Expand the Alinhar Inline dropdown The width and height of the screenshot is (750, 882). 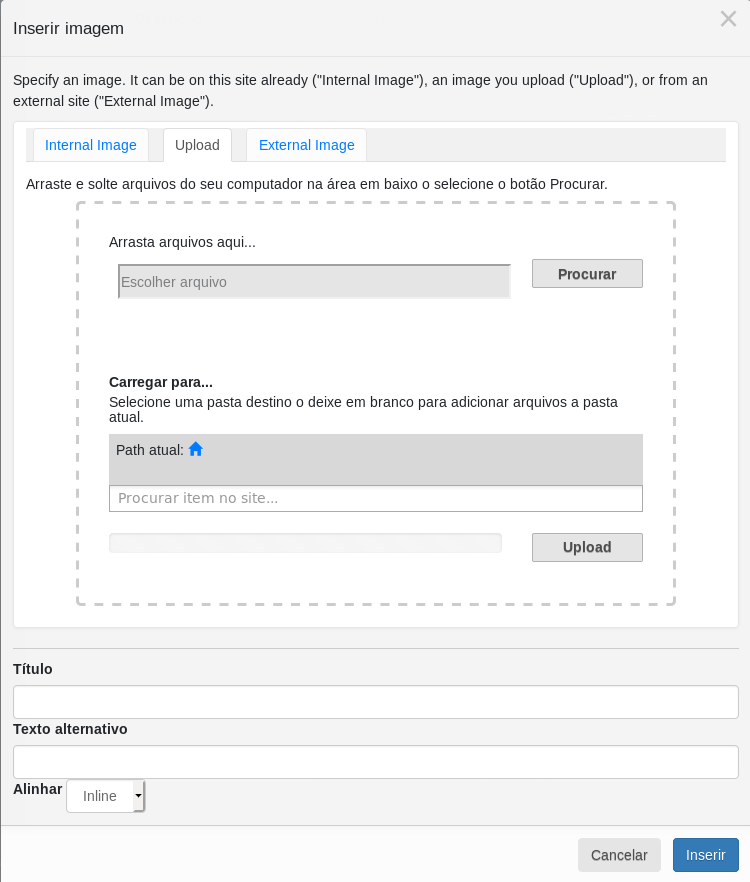point(106,796)
